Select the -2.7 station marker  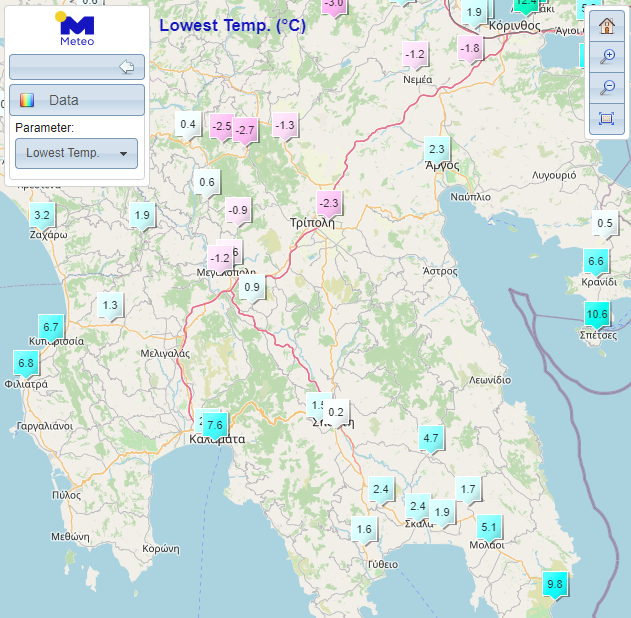[x=245, y=132]
